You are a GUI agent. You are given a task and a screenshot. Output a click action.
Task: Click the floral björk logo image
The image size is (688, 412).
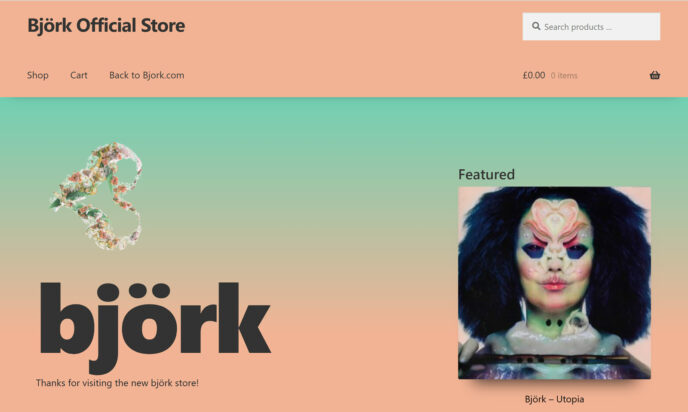[x=96, y=196]
